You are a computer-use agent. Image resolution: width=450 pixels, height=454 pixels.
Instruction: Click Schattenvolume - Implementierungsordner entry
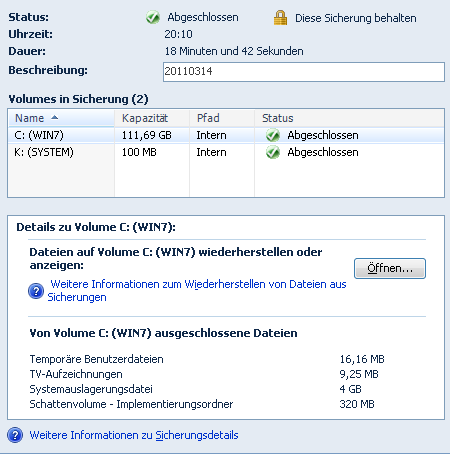pos(131,404)
